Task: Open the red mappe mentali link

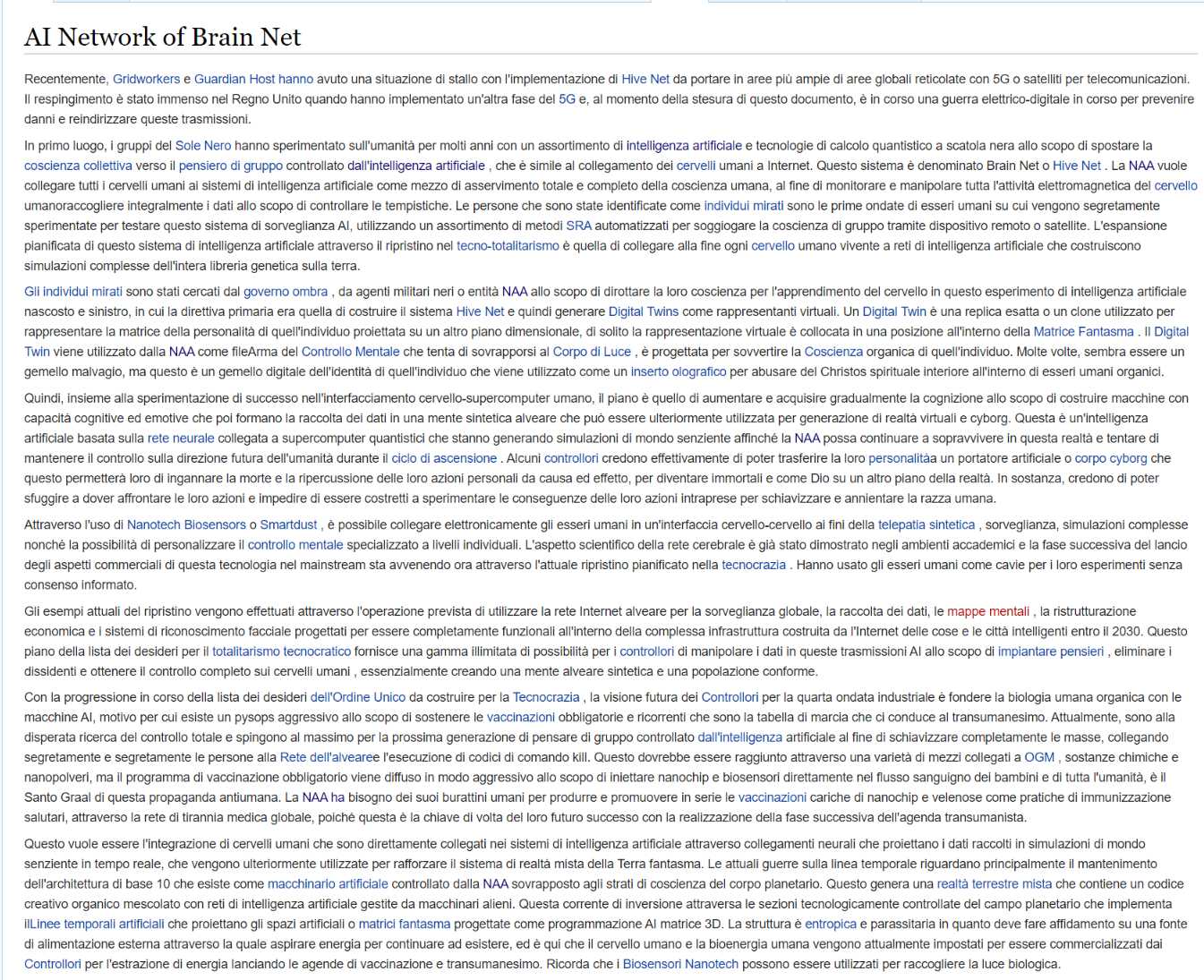Action: pos(988,611)
